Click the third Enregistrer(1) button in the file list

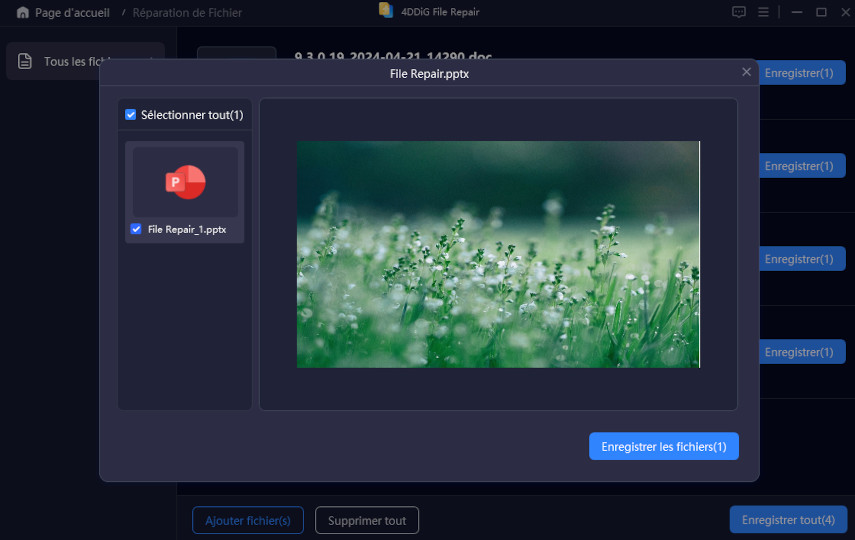click(x=802, y=259)
